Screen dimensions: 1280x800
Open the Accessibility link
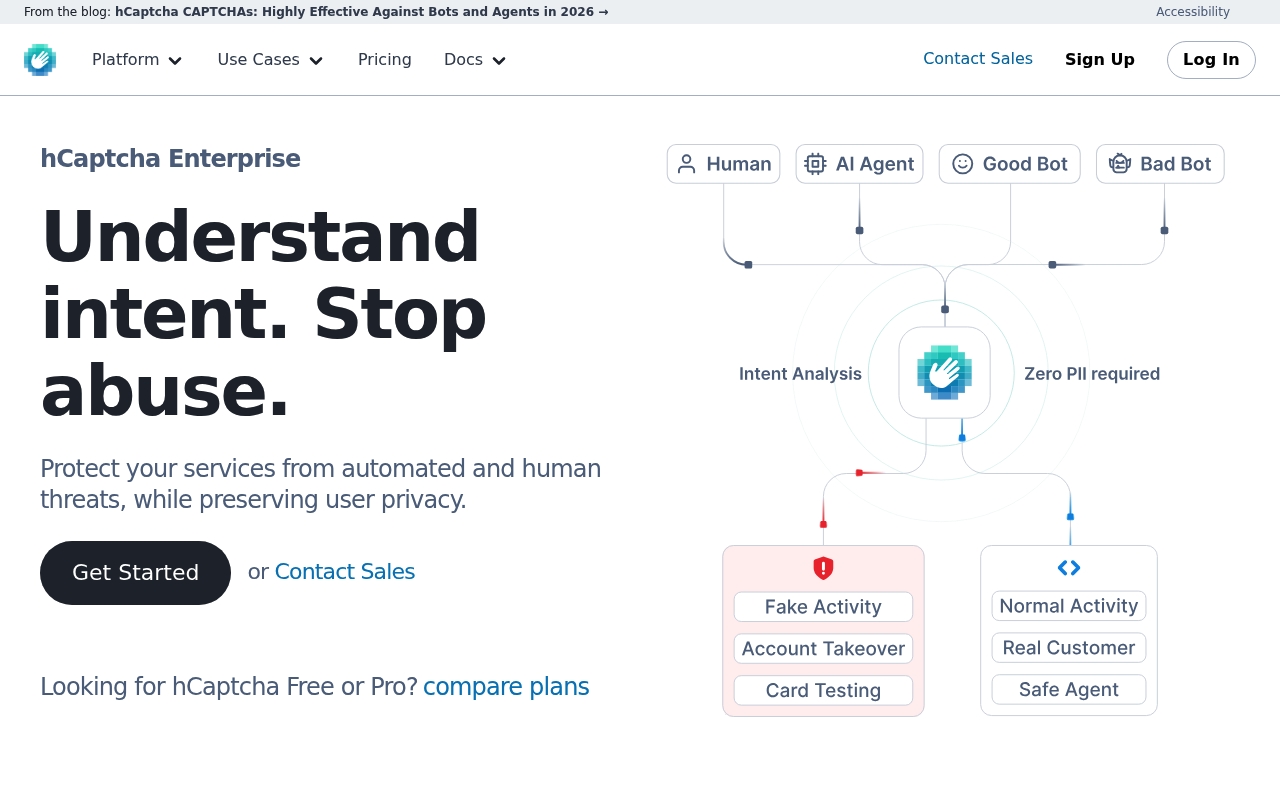1193,12
